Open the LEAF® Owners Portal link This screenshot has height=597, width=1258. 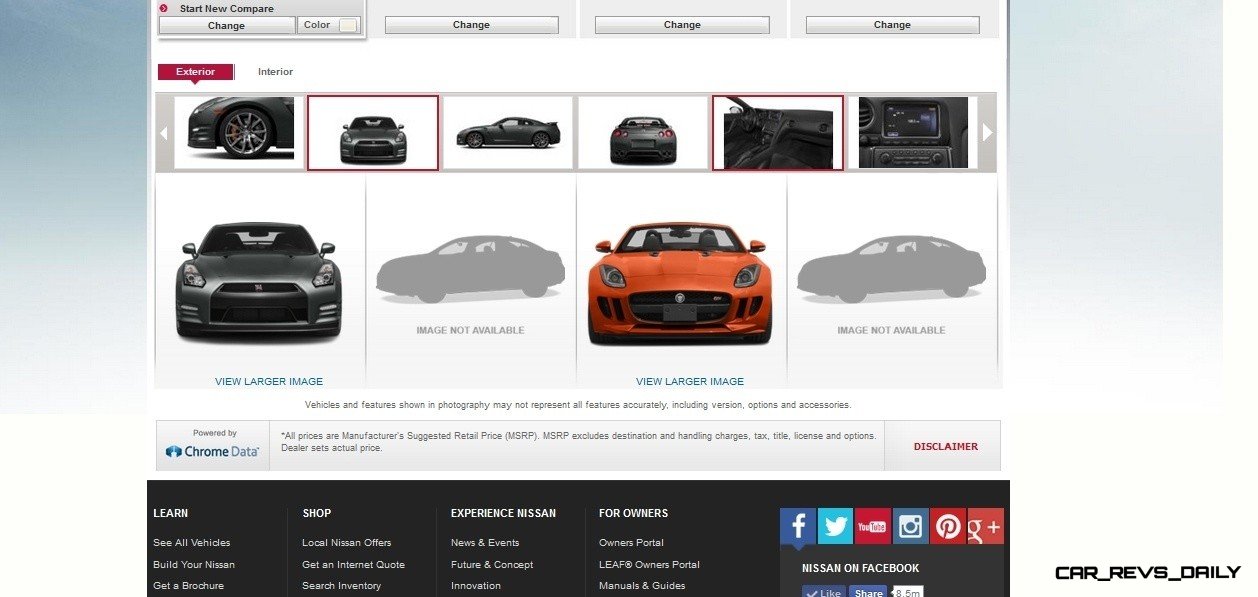tap(649, 565)
